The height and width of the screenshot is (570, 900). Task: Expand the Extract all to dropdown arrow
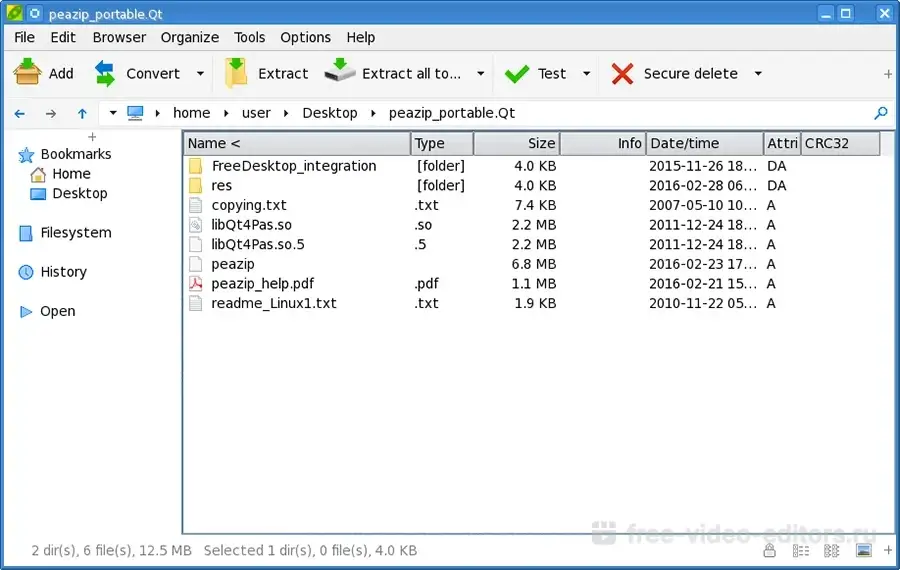480,73
